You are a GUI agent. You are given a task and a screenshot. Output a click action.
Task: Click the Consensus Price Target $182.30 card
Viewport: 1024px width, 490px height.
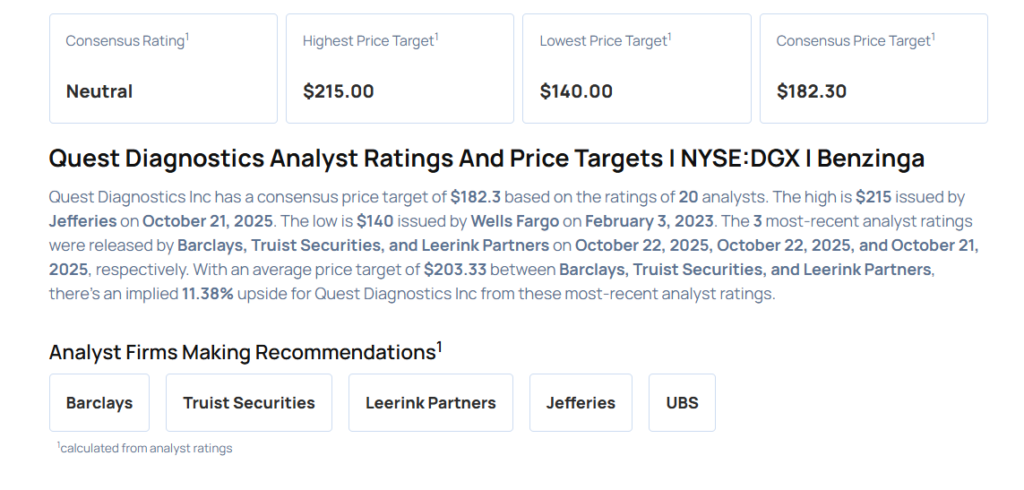point(873,68)
